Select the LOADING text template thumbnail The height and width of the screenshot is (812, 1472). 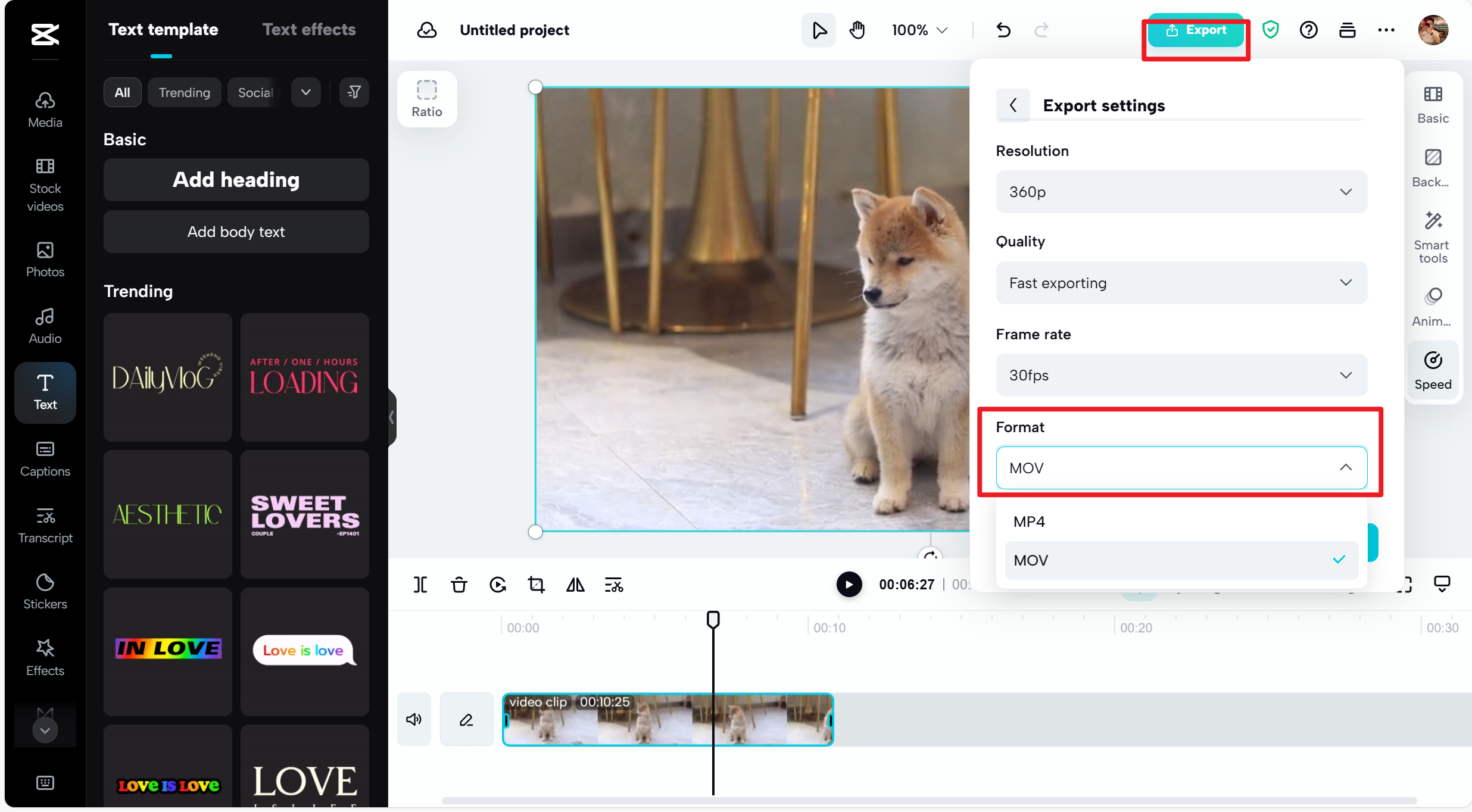tap(304, 377)
